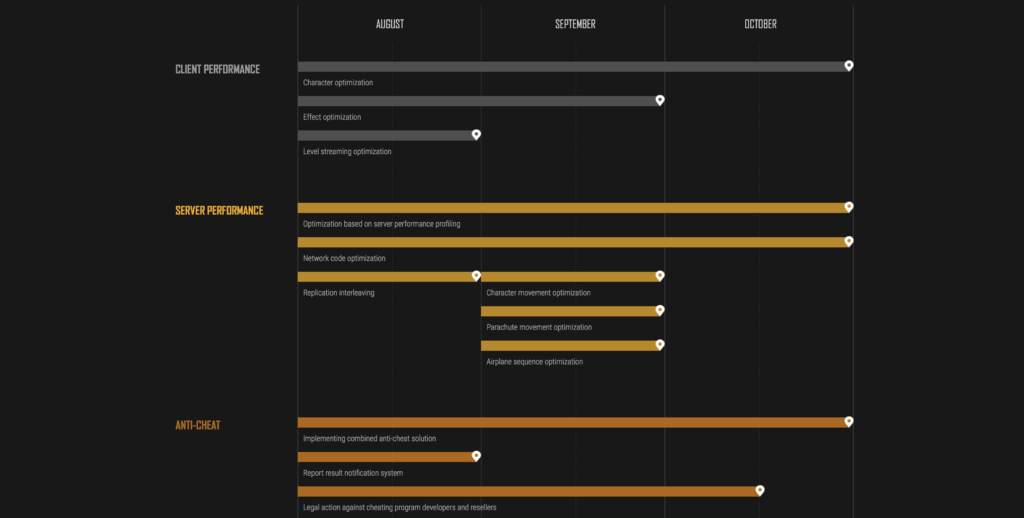The image size is (1024, 518).
Task: Click the Network code optimization end marker
Action: [x=849, y=241]
